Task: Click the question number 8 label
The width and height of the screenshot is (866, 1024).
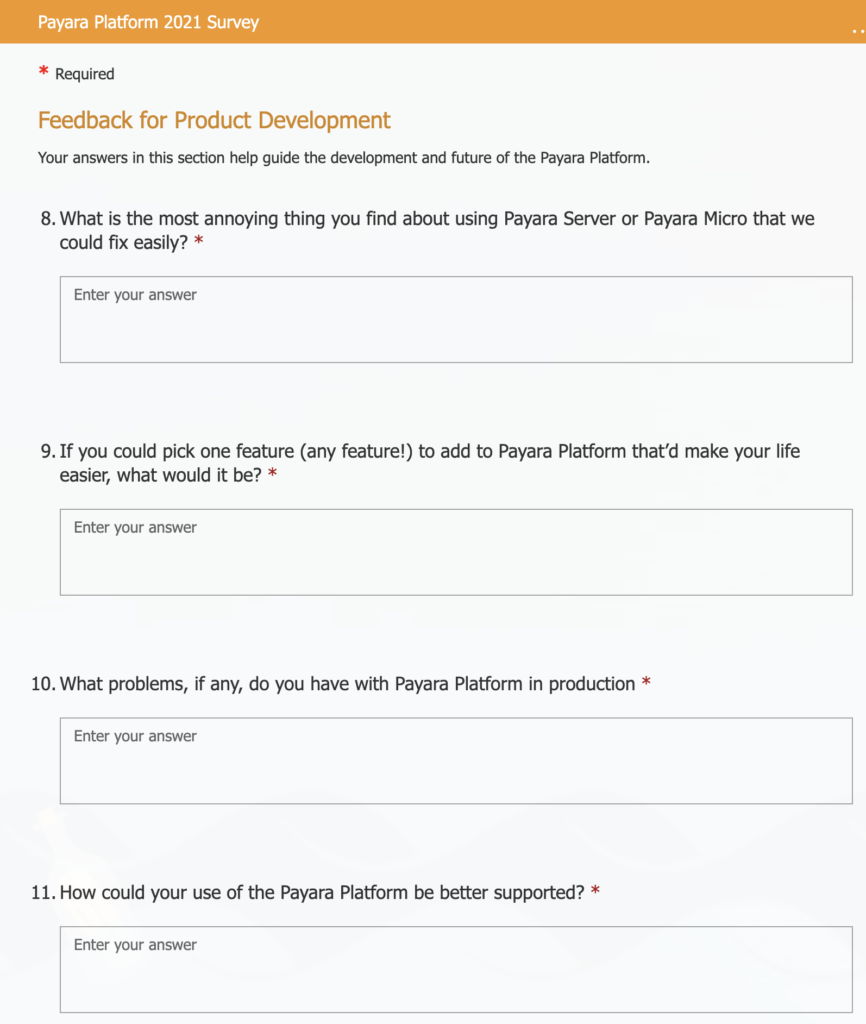Action: pos(48,219)
